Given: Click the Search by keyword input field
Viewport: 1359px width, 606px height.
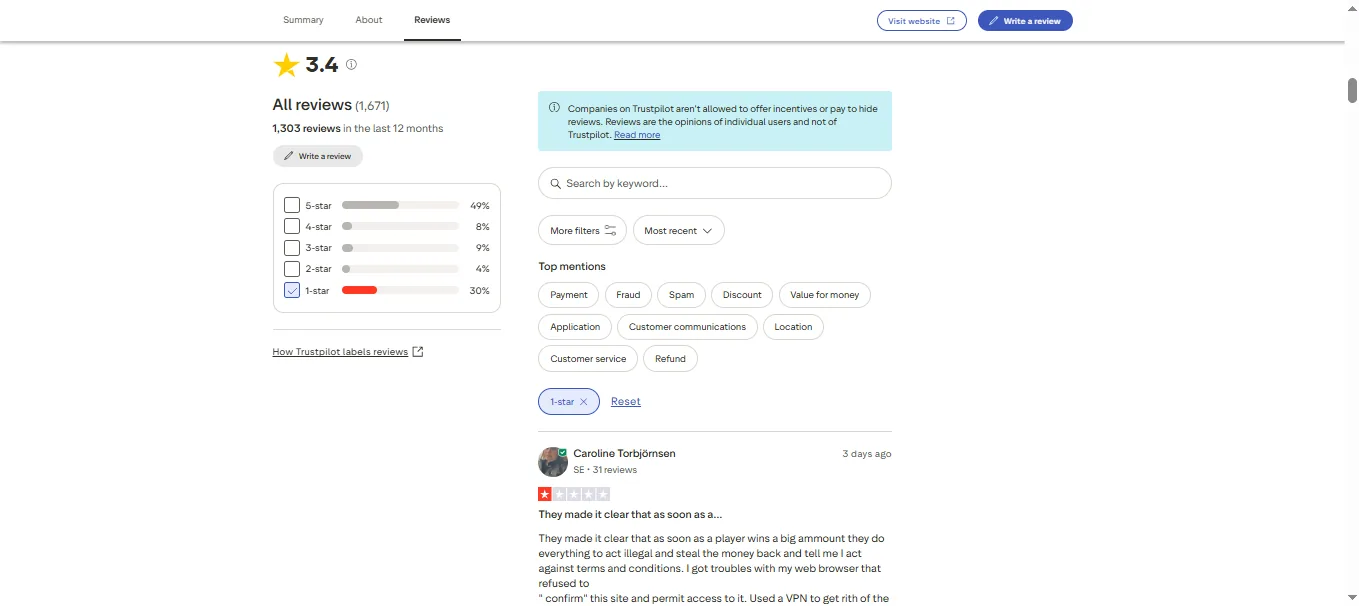Looking at the screenshot, I should pos(715,184).
